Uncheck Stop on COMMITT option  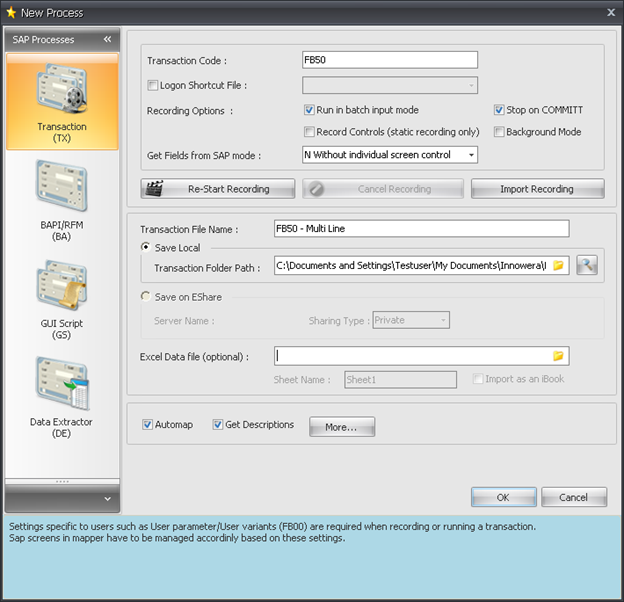[500, 110]
